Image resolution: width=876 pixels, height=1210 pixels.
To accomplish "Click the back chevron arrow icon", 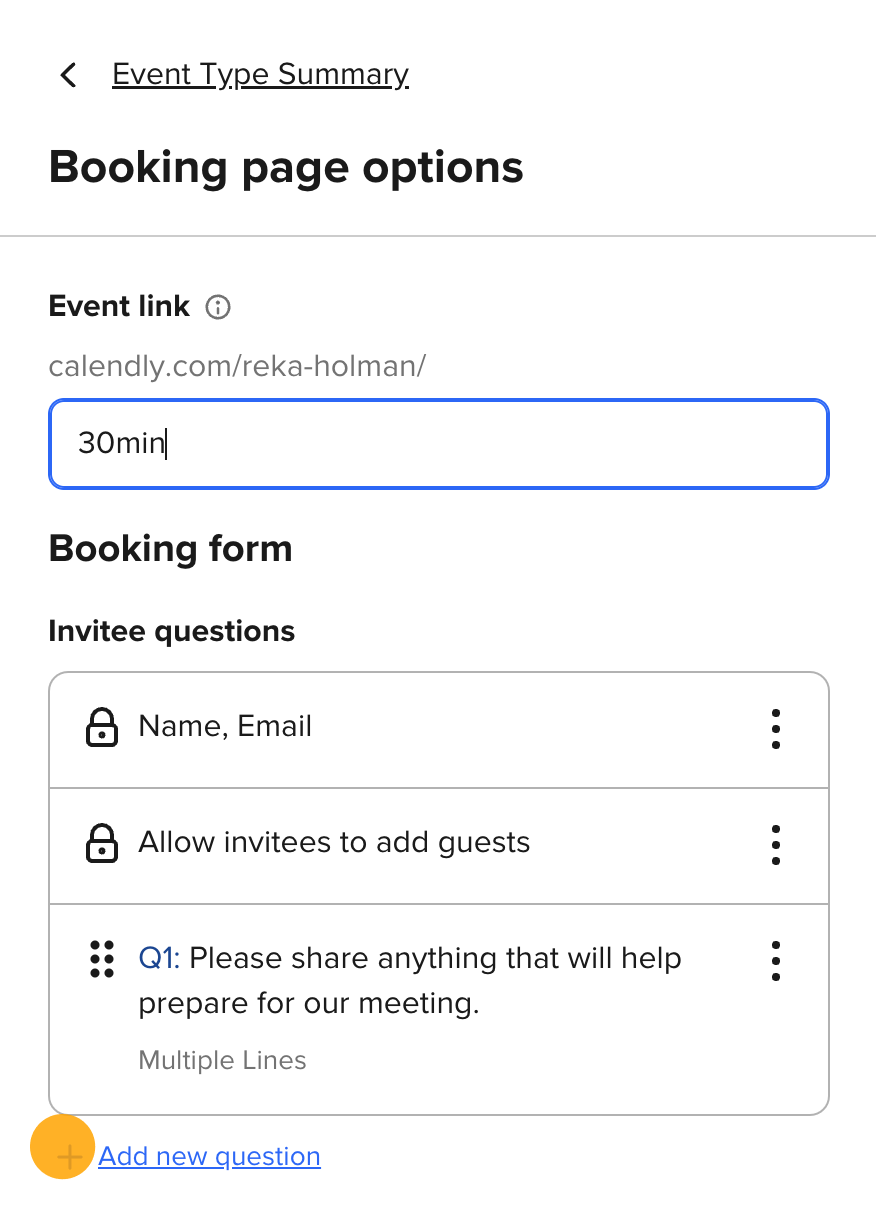I will pos(68,75).
